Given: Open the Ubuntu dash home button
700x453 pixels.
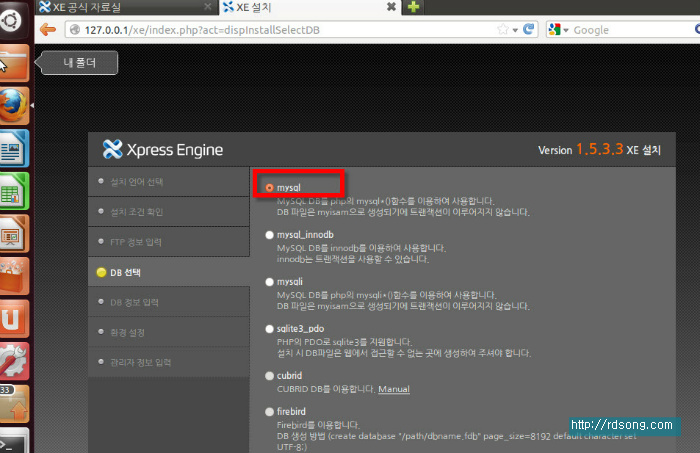Looking at the screenshot, I should point(11,21).
